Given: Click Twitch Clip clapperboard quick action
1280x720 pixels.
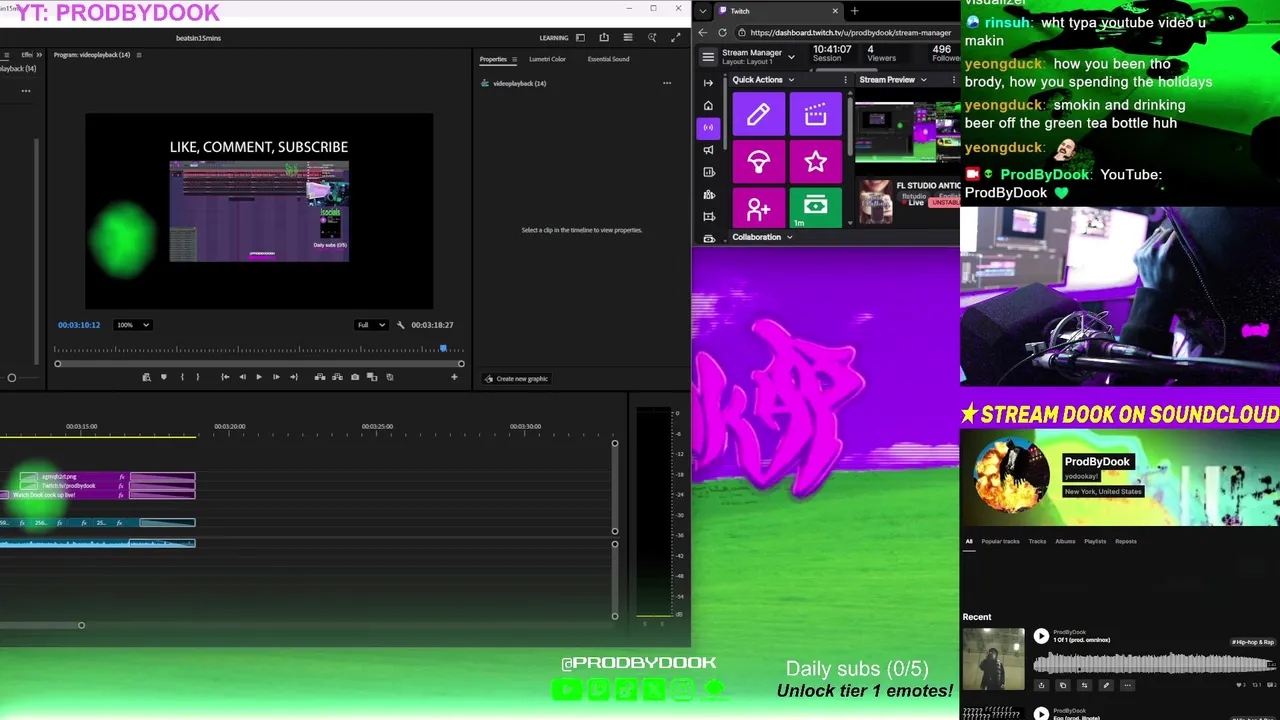Looking at the screenshot, I should point(816,114).
